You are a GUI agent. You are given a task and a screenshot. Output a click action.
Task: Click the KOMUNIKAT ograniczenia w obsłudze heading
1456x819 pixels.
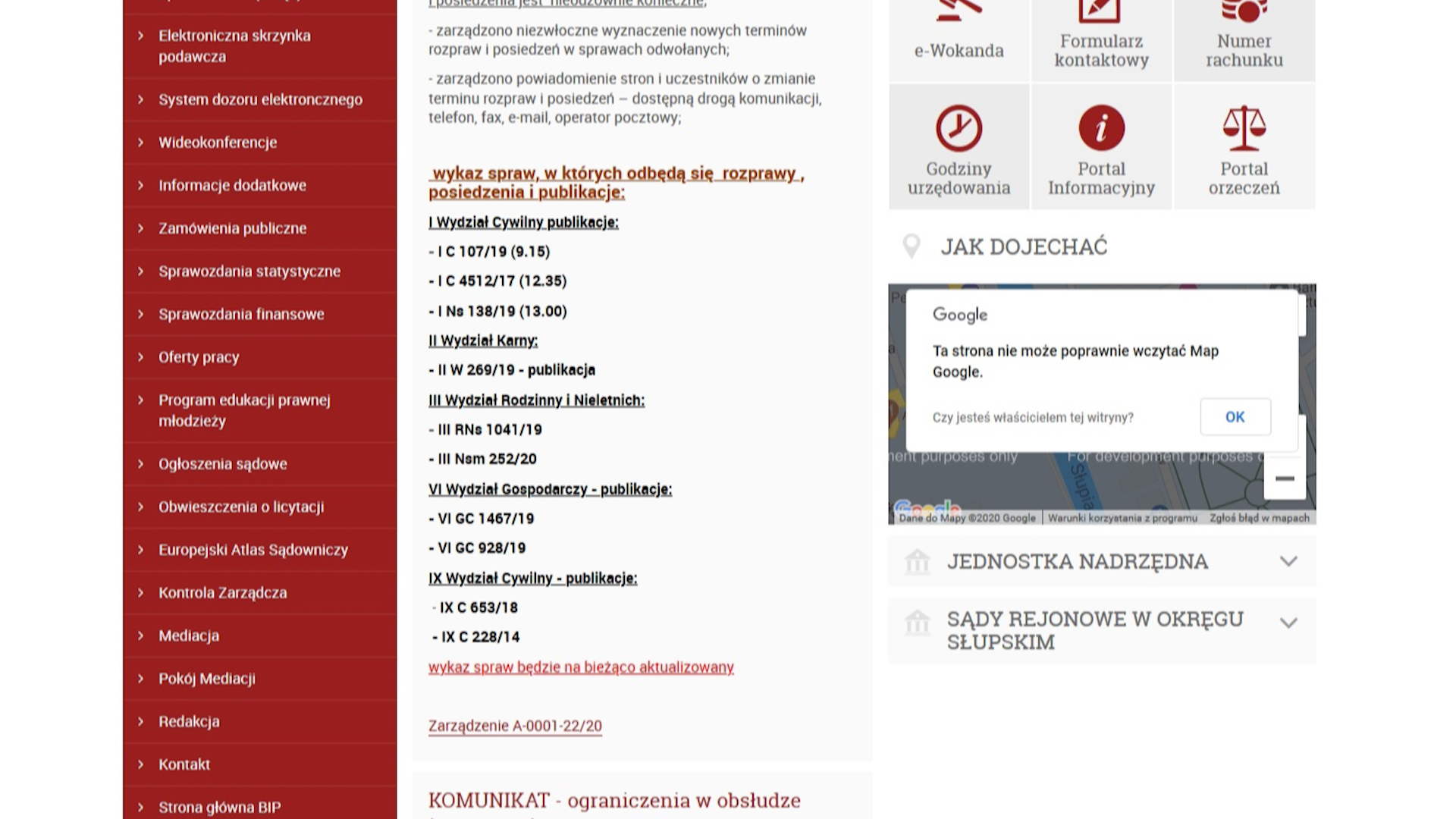[614, 801]
